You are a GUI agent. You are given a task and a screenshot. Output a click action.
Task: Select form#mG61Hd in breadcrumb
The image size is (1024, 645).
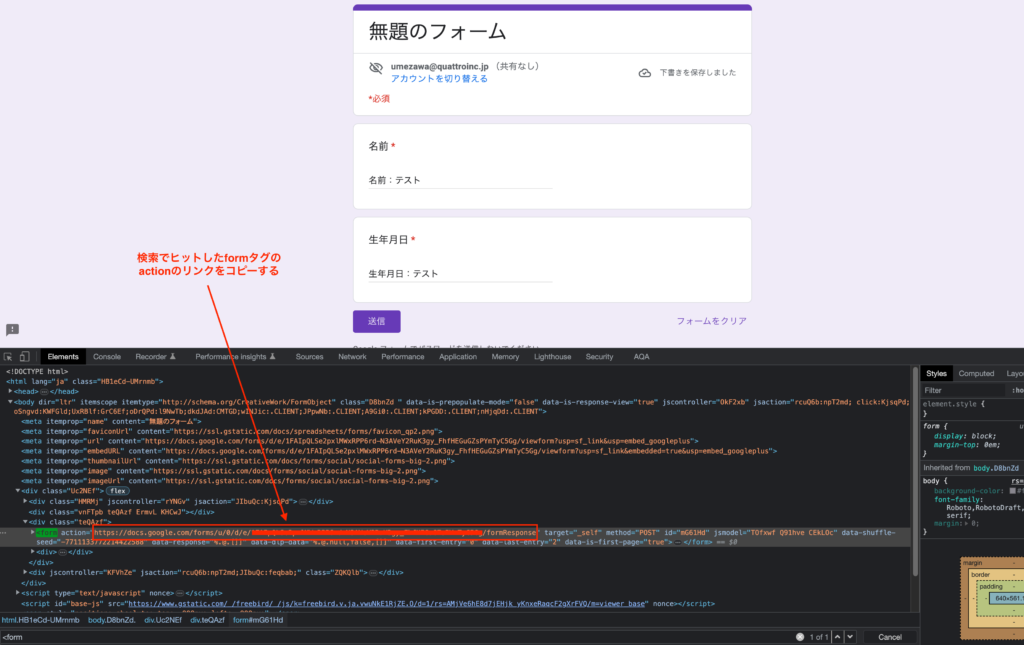click(x=258, y=620)
